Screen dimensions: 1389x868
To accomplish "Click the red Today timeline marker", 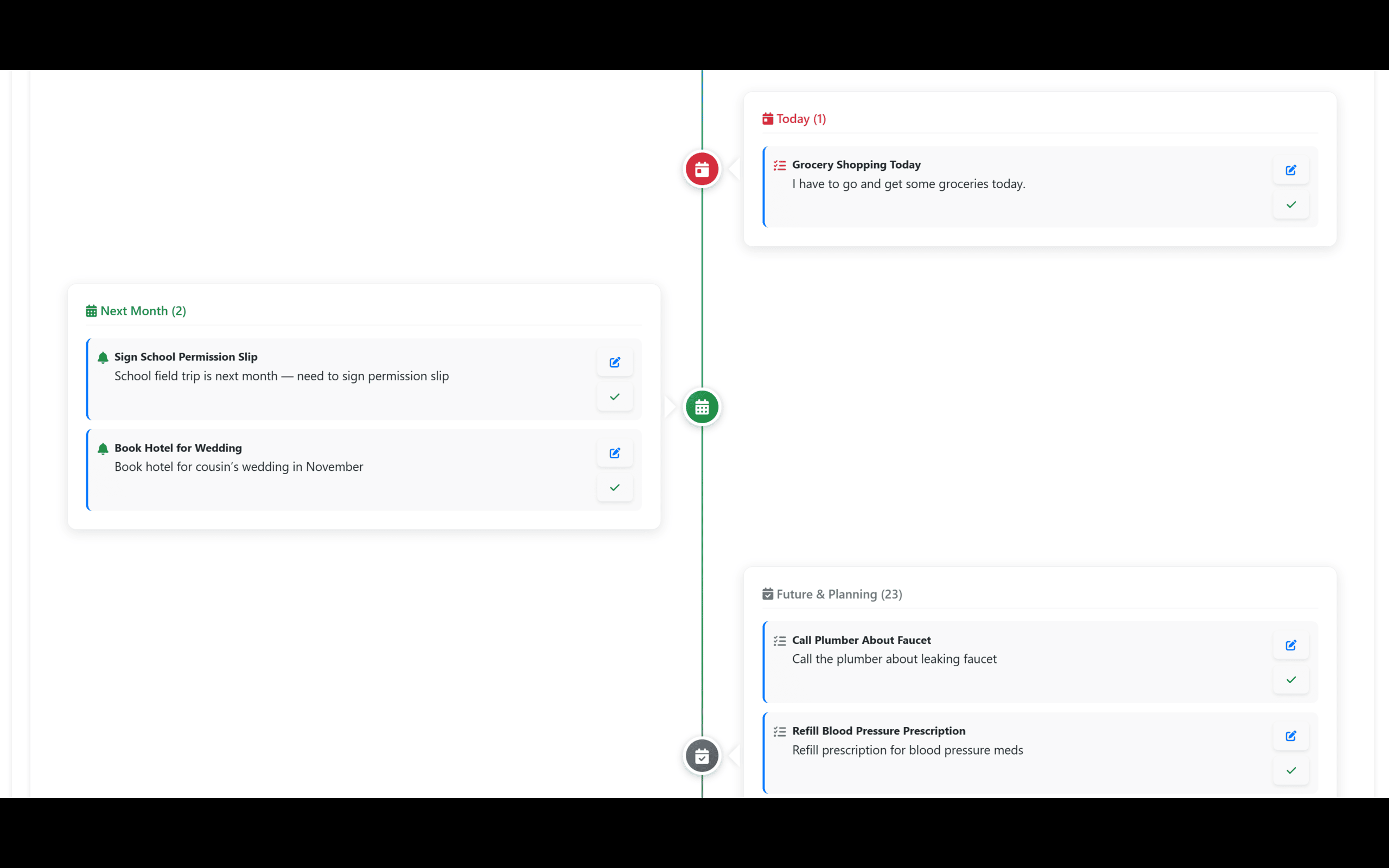I will pyautogui.click(x=702, y=169).
